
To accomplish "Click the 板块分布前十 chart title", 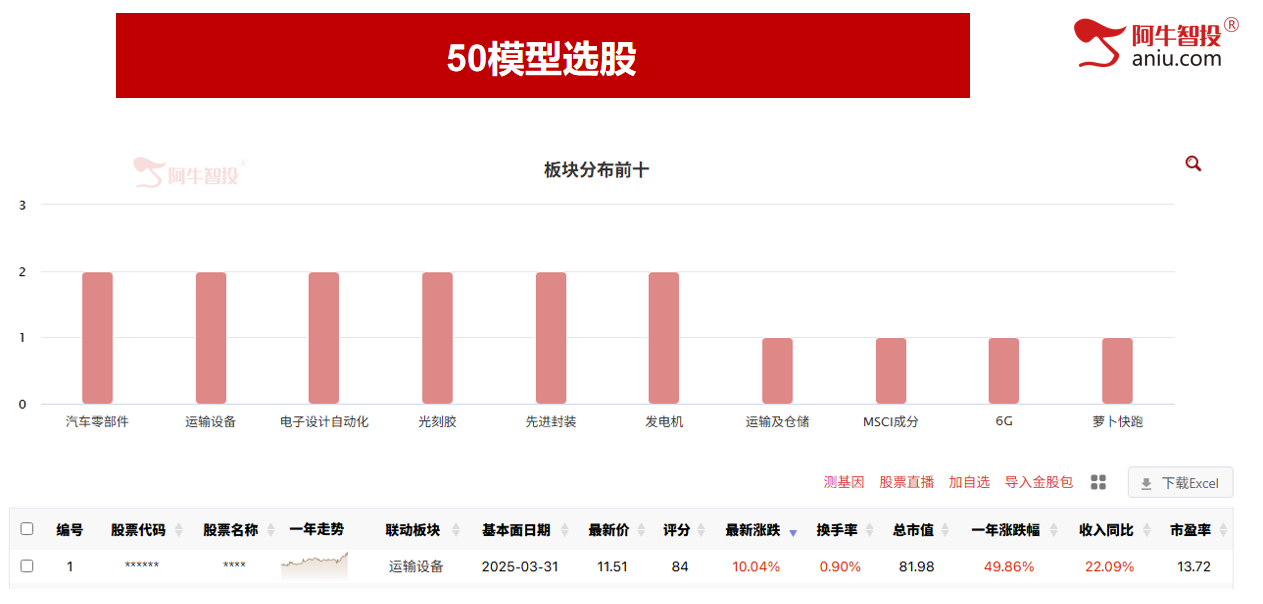I will tap(597, 170).
